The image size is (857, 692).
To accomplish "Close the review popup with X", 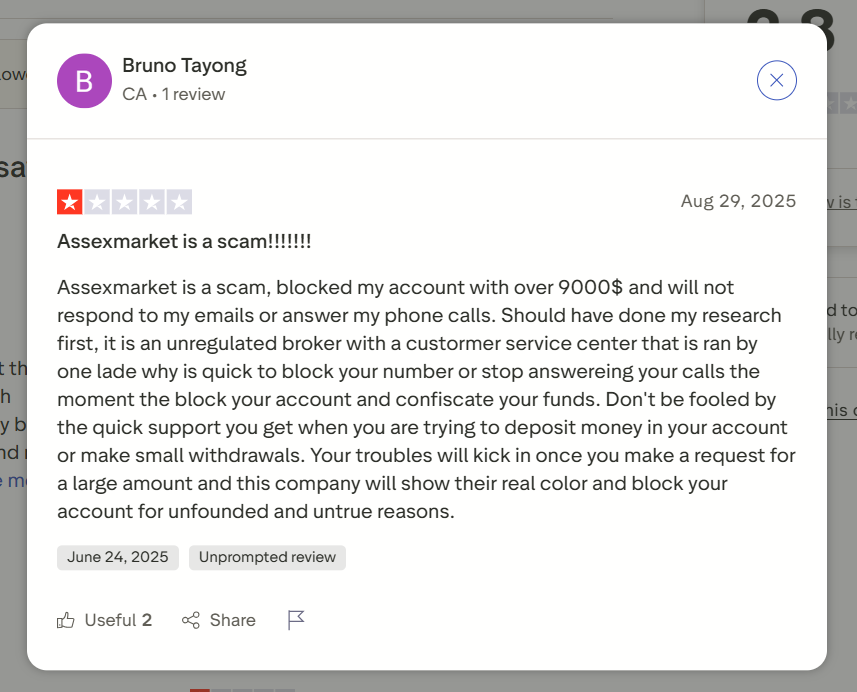I will coord(776,81).
